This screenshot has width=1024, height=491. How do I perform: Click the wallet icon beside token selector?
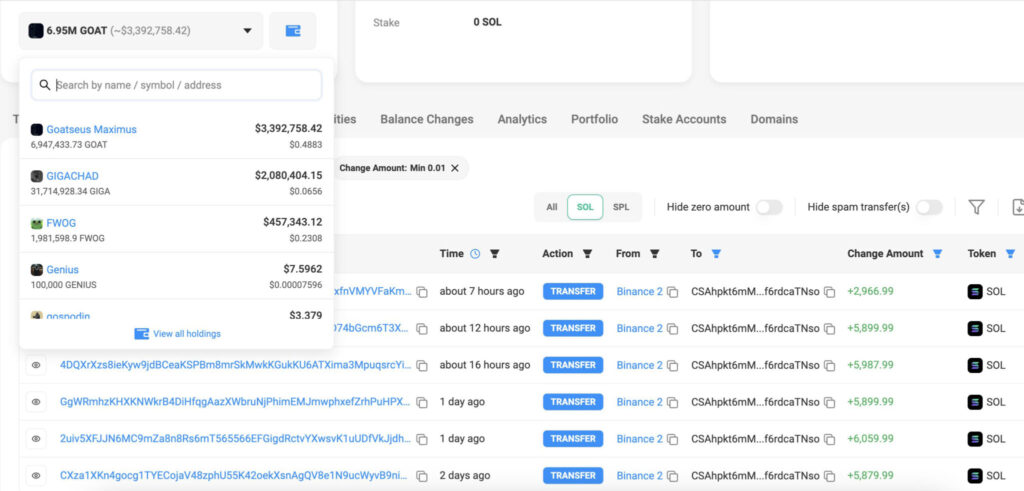click(293, 31)
